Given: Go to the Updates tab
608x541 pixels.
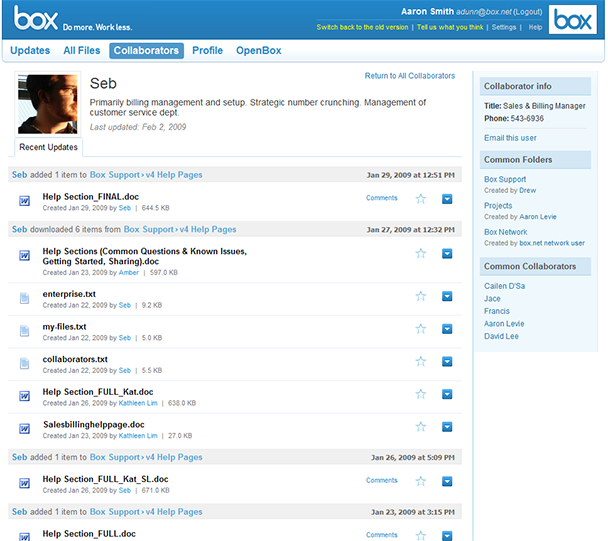Looking at the screenshot, I should coord(30,50).
